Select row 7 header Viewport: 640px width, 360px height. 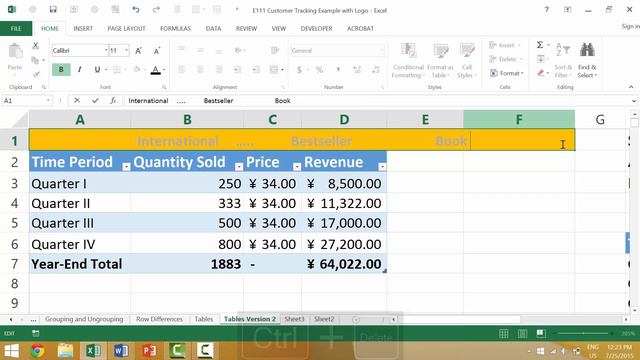[x=14, y=264]
